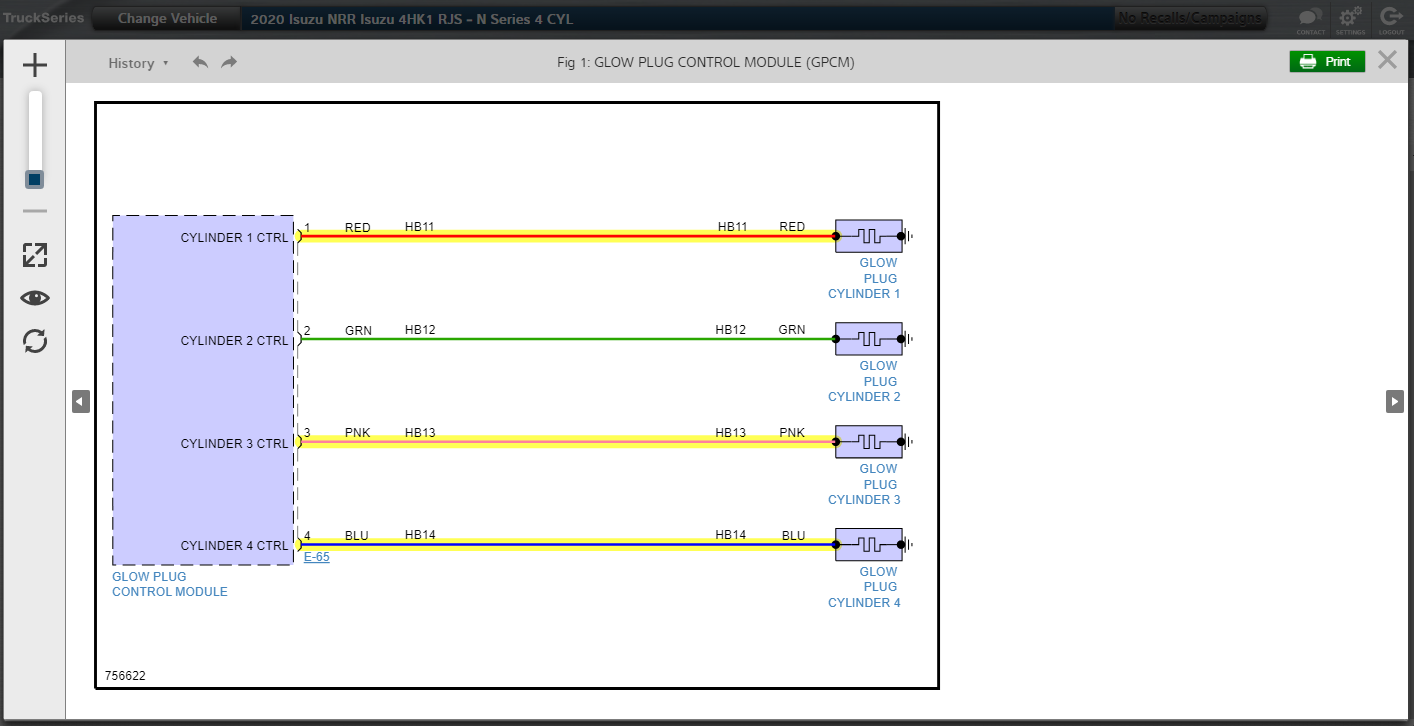Click the Change Vehicle button
1414x726 pixels.
[x=167, y=19]
